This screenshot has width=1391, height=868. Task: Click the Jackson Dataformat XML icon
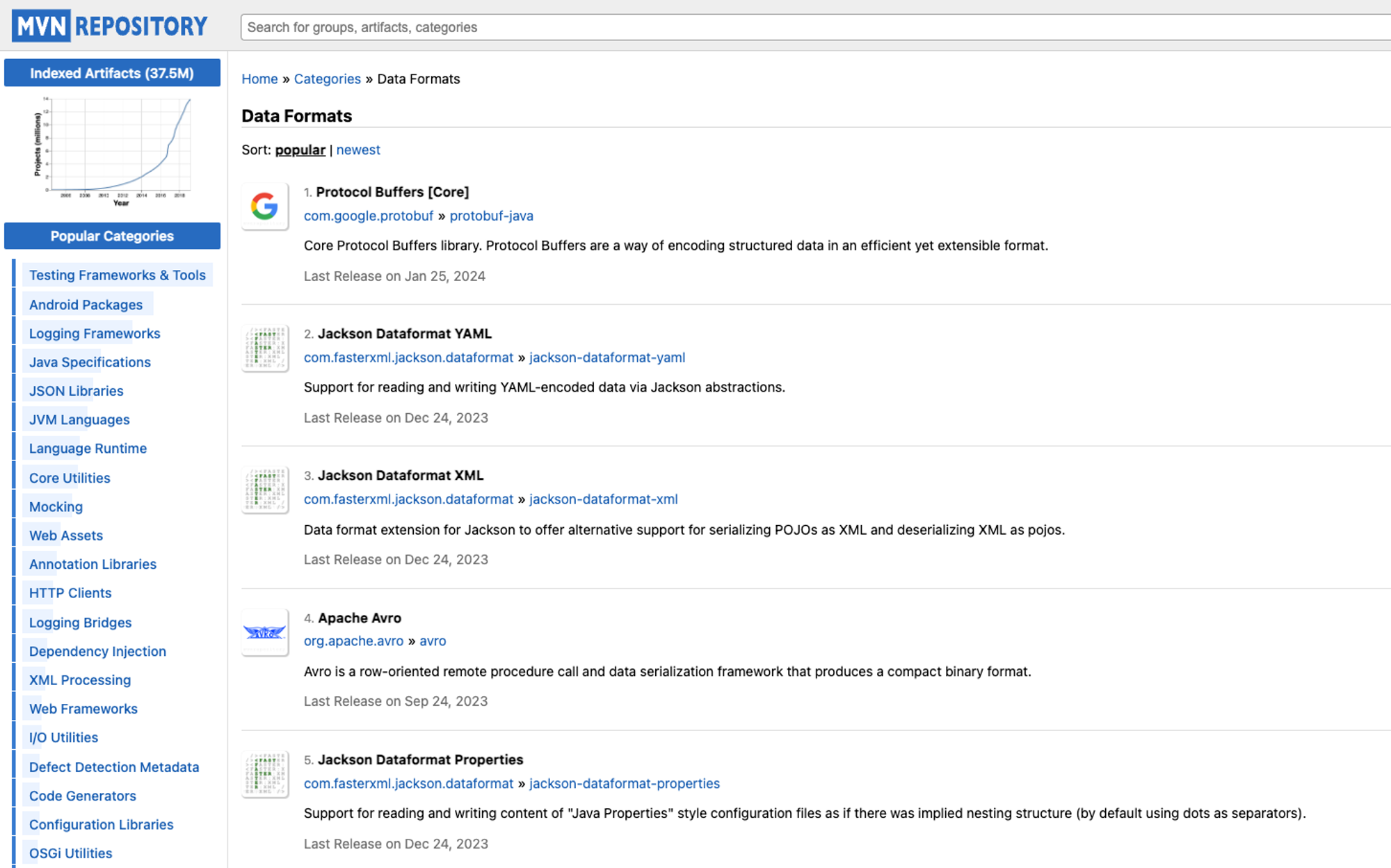click(x=264, y=490)
